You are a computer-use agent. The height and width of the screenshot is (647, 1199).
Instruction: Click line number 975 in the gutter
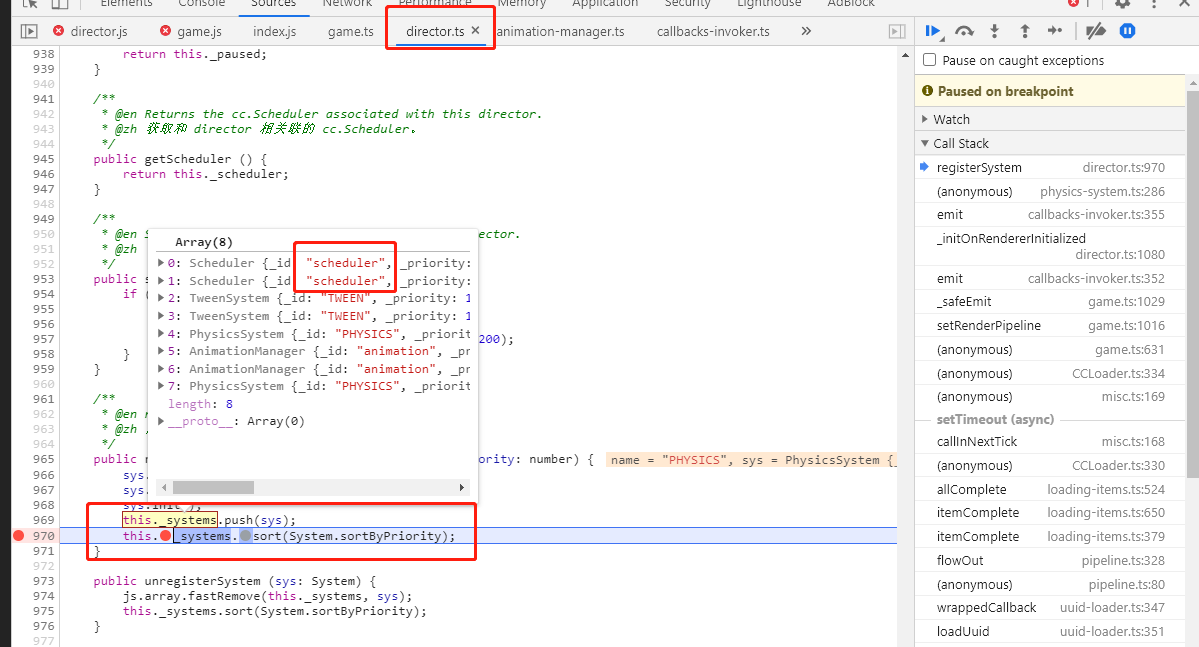click(x=44, y=611)
